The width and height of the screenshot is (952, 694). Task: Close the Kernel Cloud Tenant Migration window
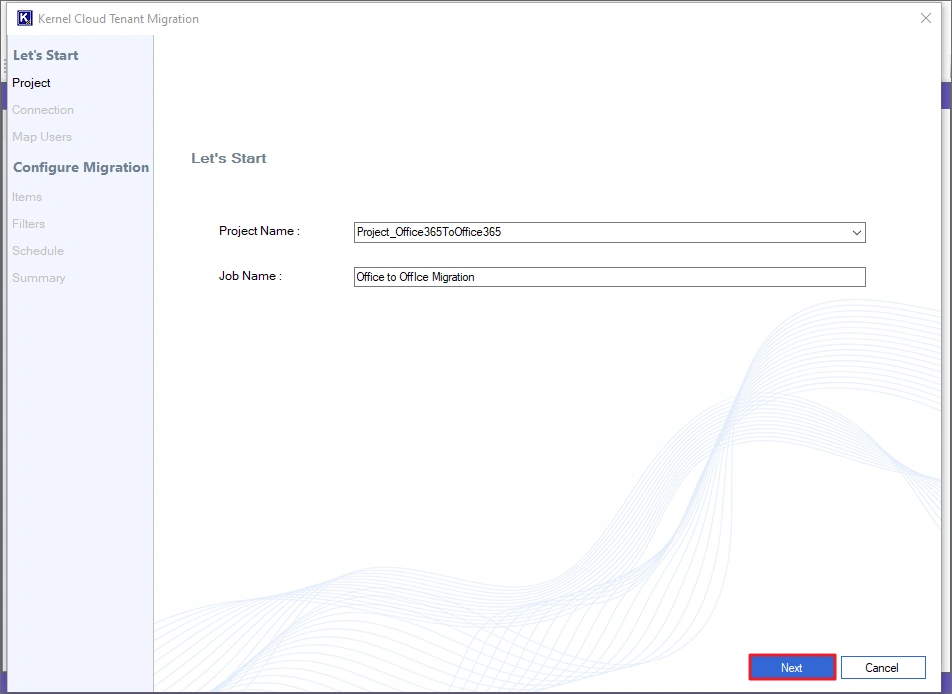coord(925,18)
